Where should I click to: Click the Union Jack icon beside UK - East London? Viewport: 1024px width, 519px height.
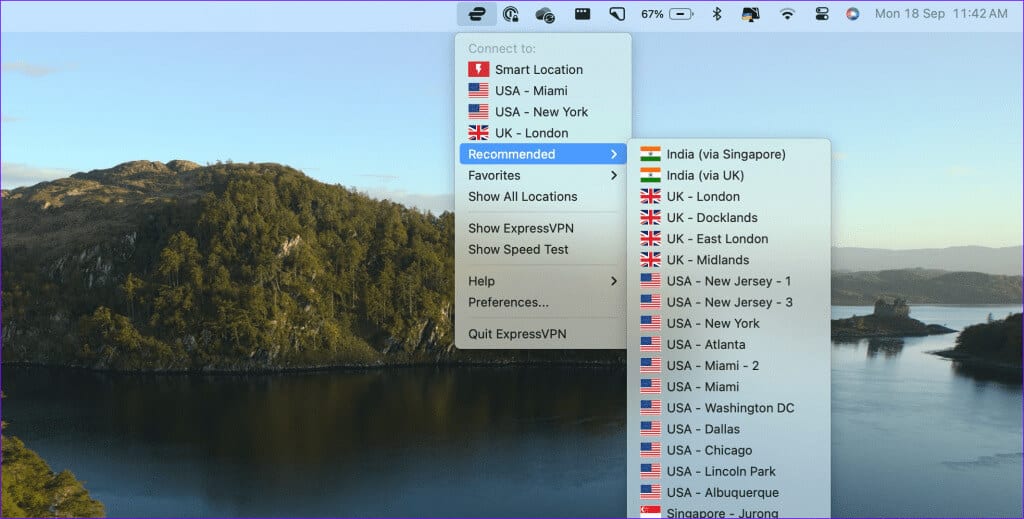pos(650,238)
